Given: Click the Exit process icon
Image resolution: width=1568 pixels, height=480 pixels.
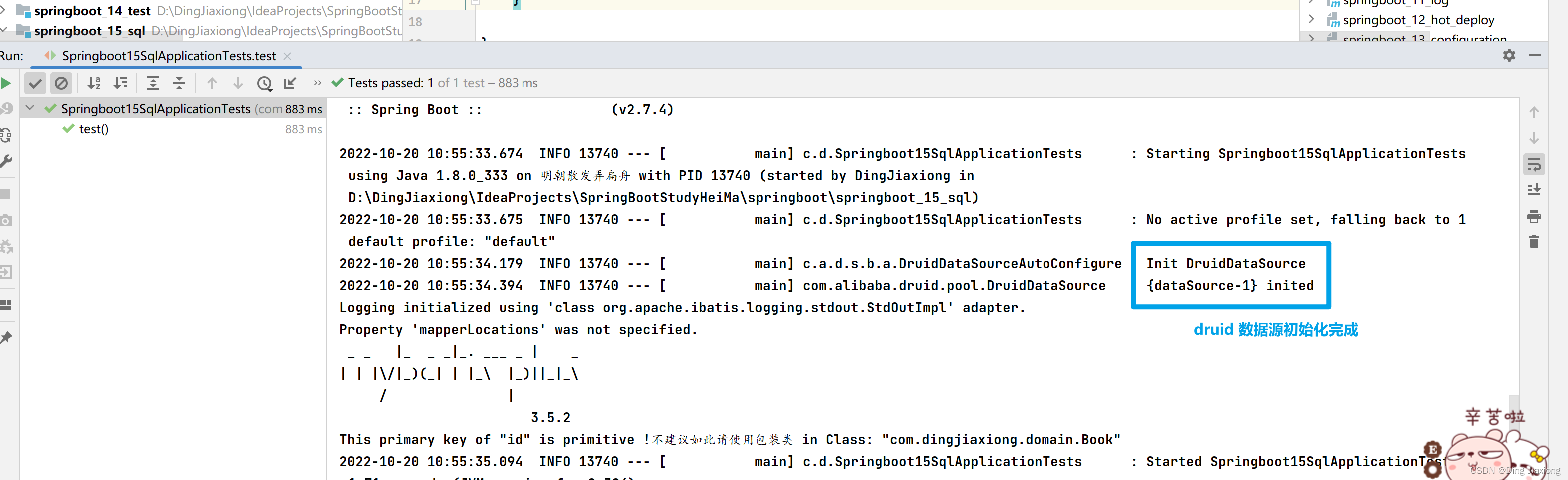Looking at the screenshot, I should [6, 272].
